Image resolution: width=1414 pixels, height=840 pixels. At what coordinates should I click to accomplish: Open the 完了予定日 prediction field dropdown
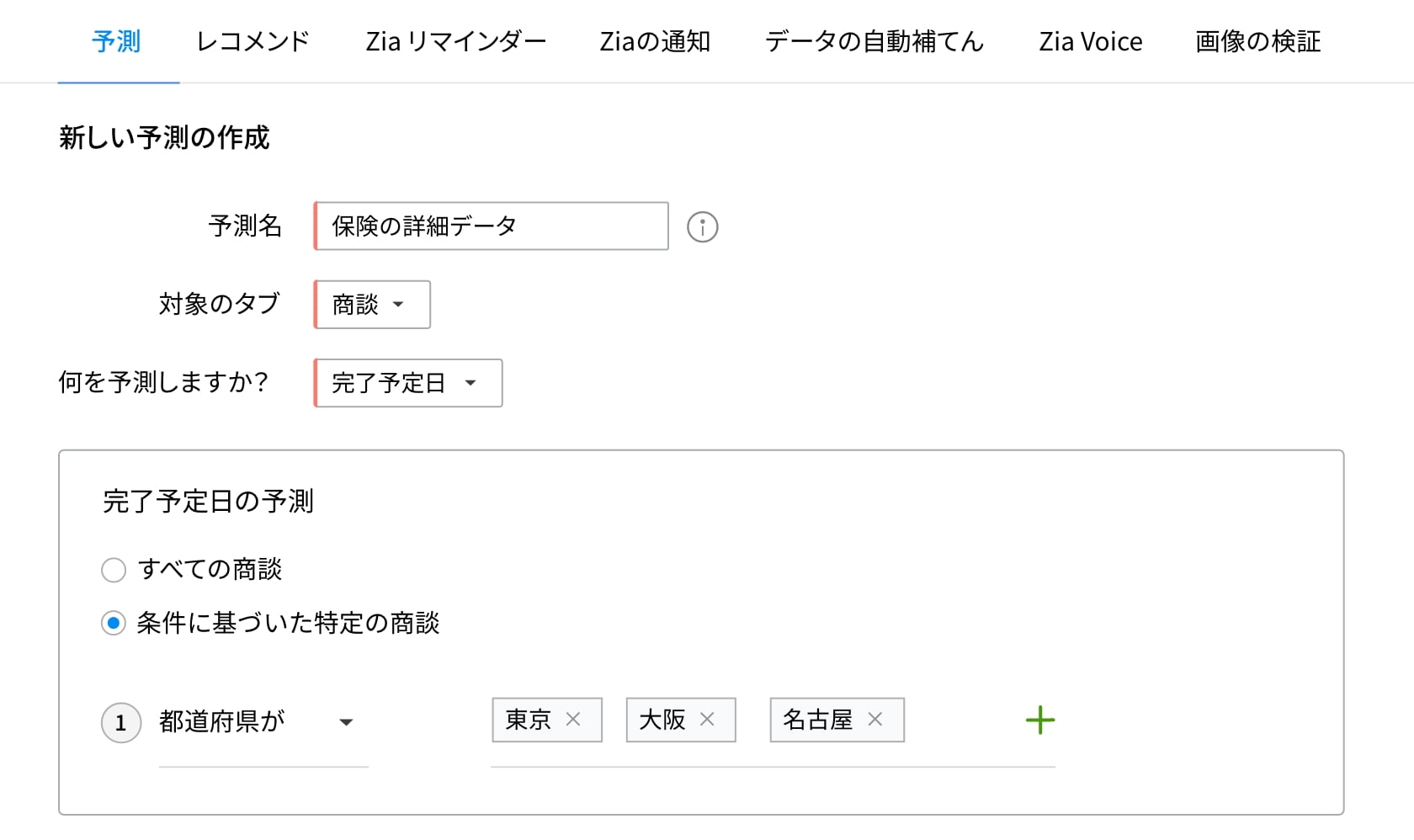tap(408, 383)
